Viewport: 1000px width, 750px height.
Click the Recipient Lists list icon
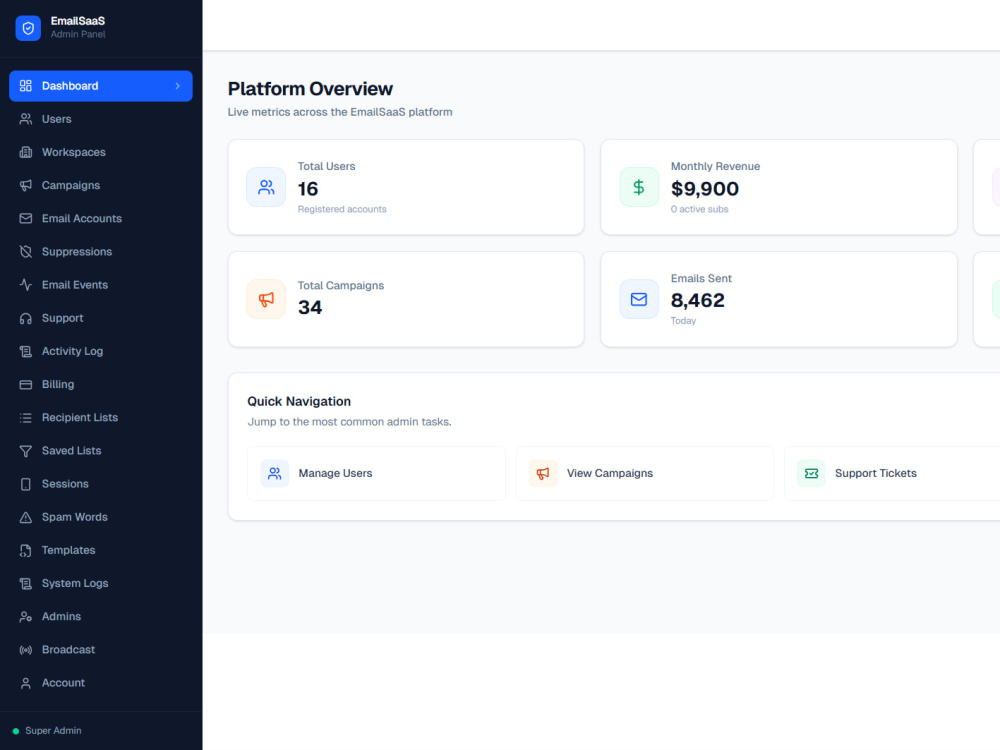26,417
